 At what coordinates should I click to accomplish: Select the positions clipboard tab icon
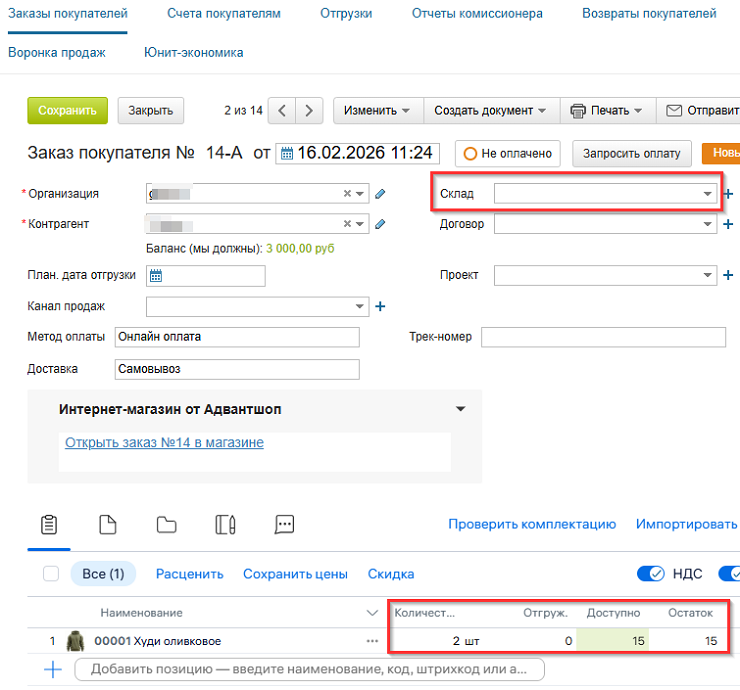(49, 525)
